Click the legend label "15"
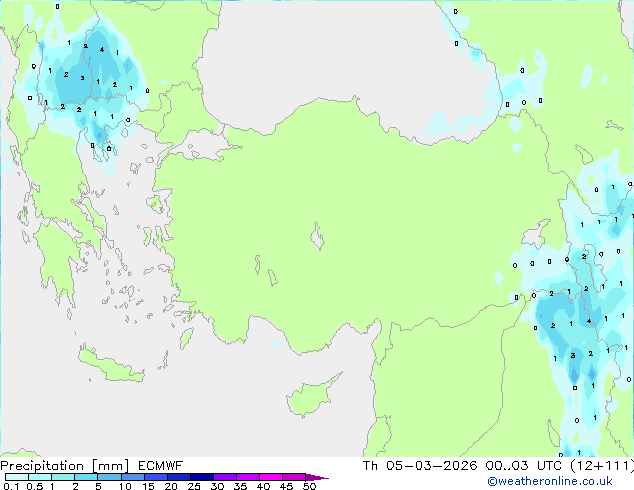The width and height of the screenshot is (634, 490). [148, 486]
